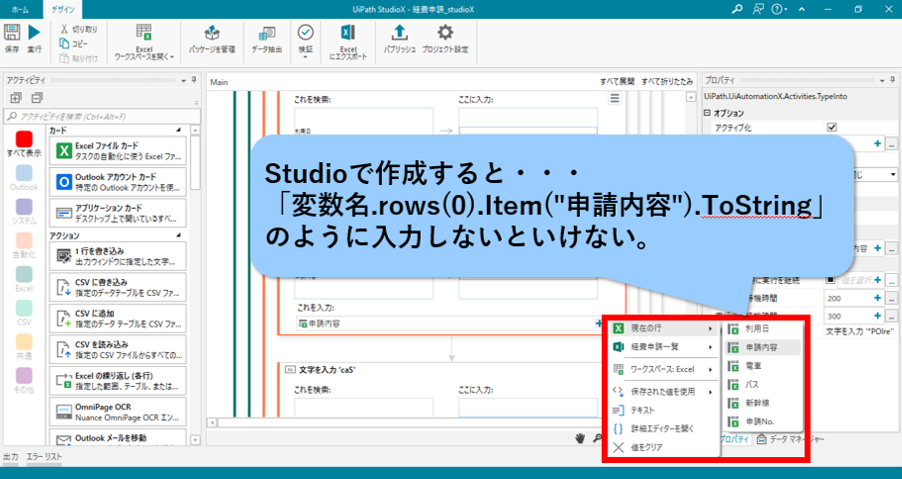This screenshot has width=902, height=479.
Task: Open ワークスペース: Excel submenu
Action: [x=662, y=369]
